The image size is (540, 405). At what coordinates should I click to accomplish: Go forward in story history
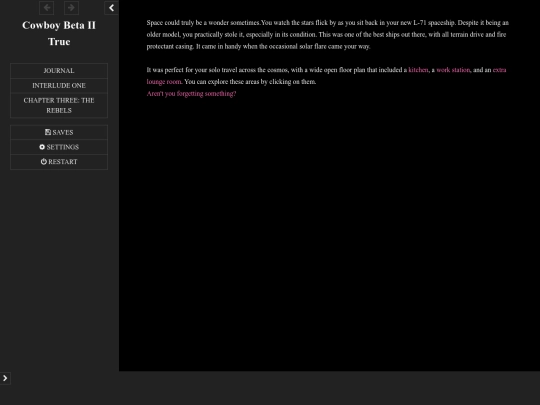tap(71, 8)
